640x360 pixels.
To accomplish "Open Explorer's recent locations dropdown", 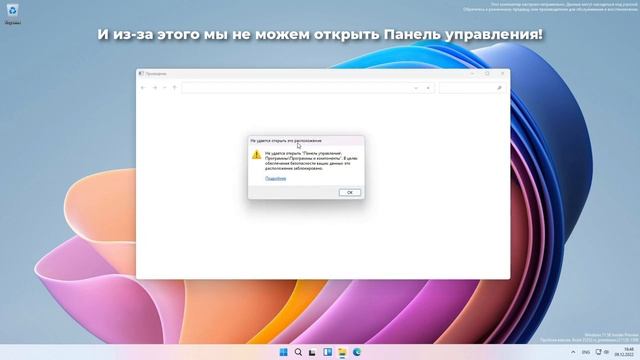I will 164,88.
